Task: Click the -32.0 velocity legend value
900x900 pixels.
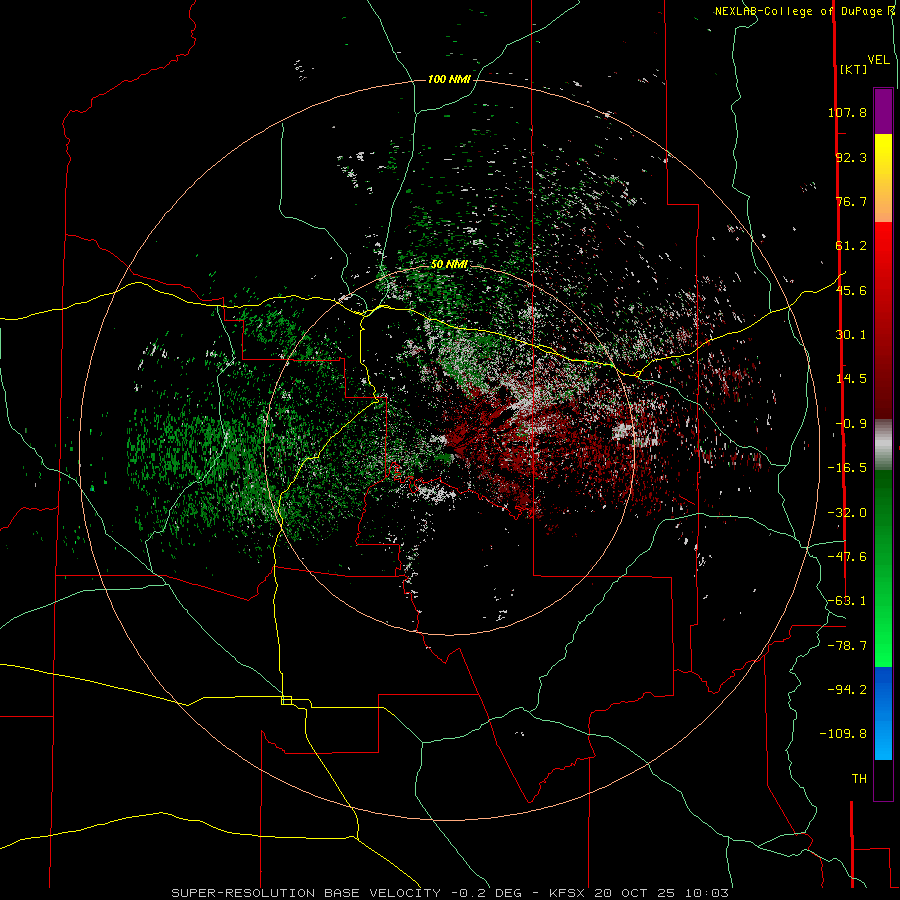Action: 847,513
